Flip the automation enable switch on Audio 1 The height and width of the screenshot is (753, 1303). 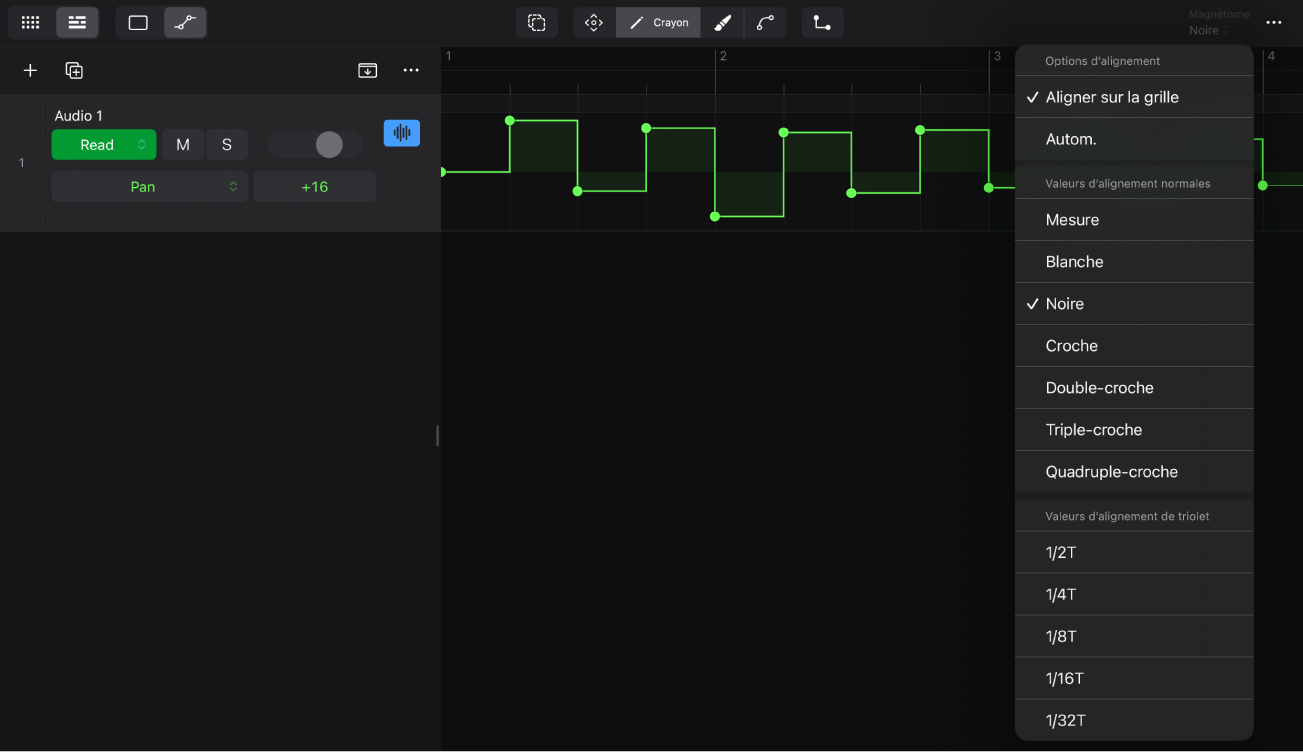pyautogui.click(x=314, y=144)
